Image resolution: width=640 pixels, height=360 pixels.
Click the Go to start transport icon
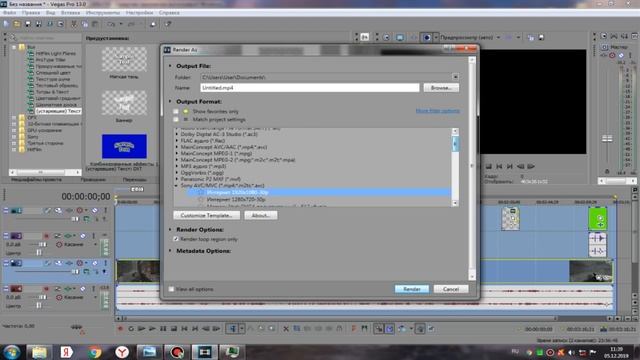pyautogui.click(x=184, y=329)
